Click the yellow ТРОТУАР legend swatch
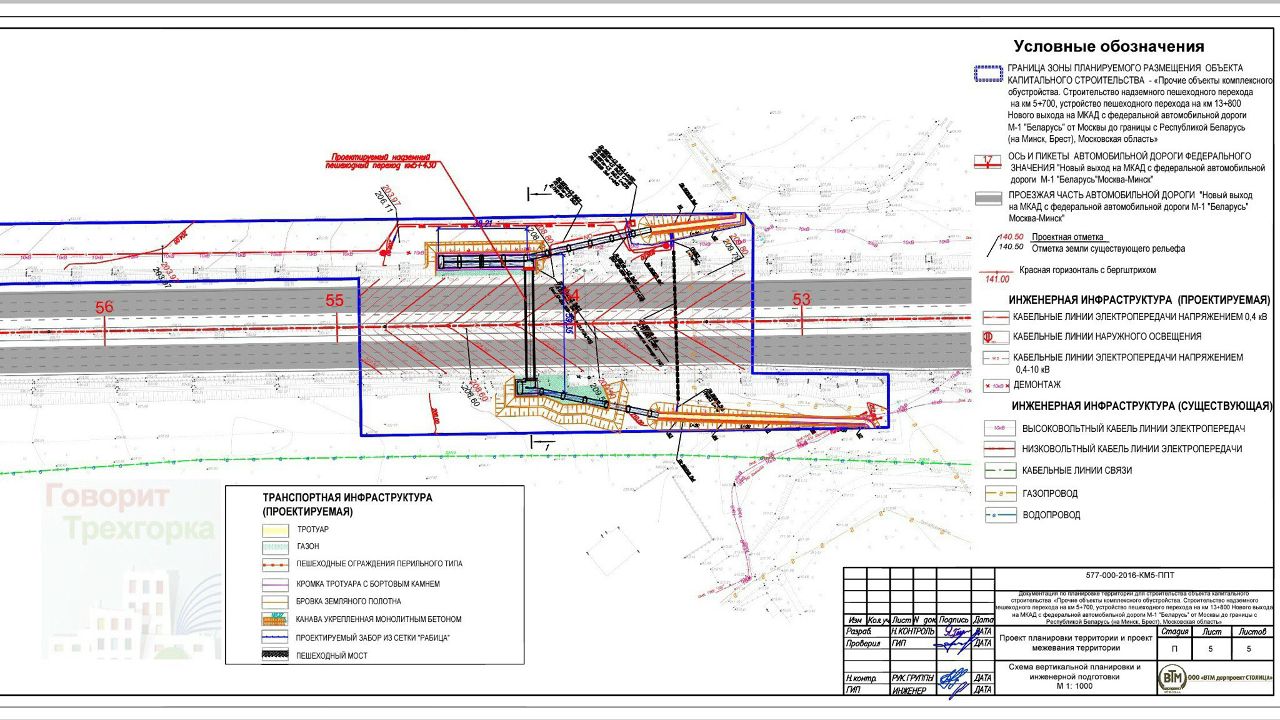Image resolution: width=1280 pixels, height=720 pixels. pyautogui.click(x=277, y=529)
